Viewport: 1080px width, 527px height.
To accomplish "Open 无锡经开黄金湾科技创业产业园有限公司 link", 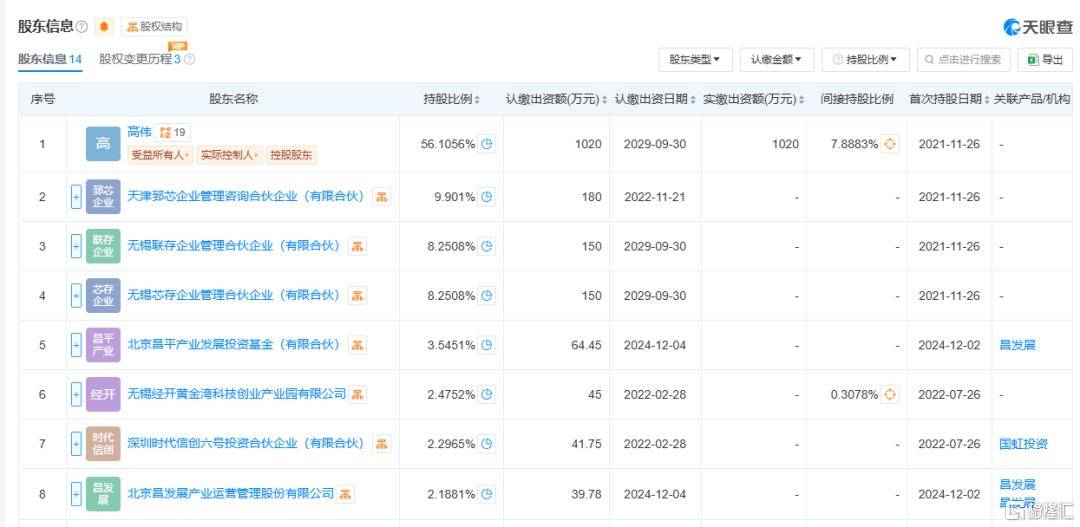I will (236, 394).
